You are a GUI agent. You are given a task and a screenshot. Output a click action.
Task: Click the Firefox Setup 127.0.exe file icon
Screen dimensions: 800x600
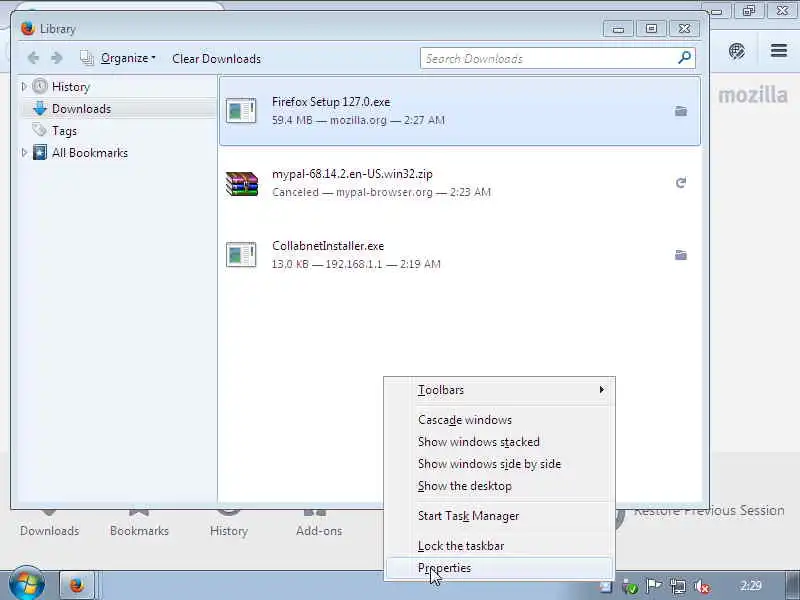pyautogui.click(x=241, y=111)
